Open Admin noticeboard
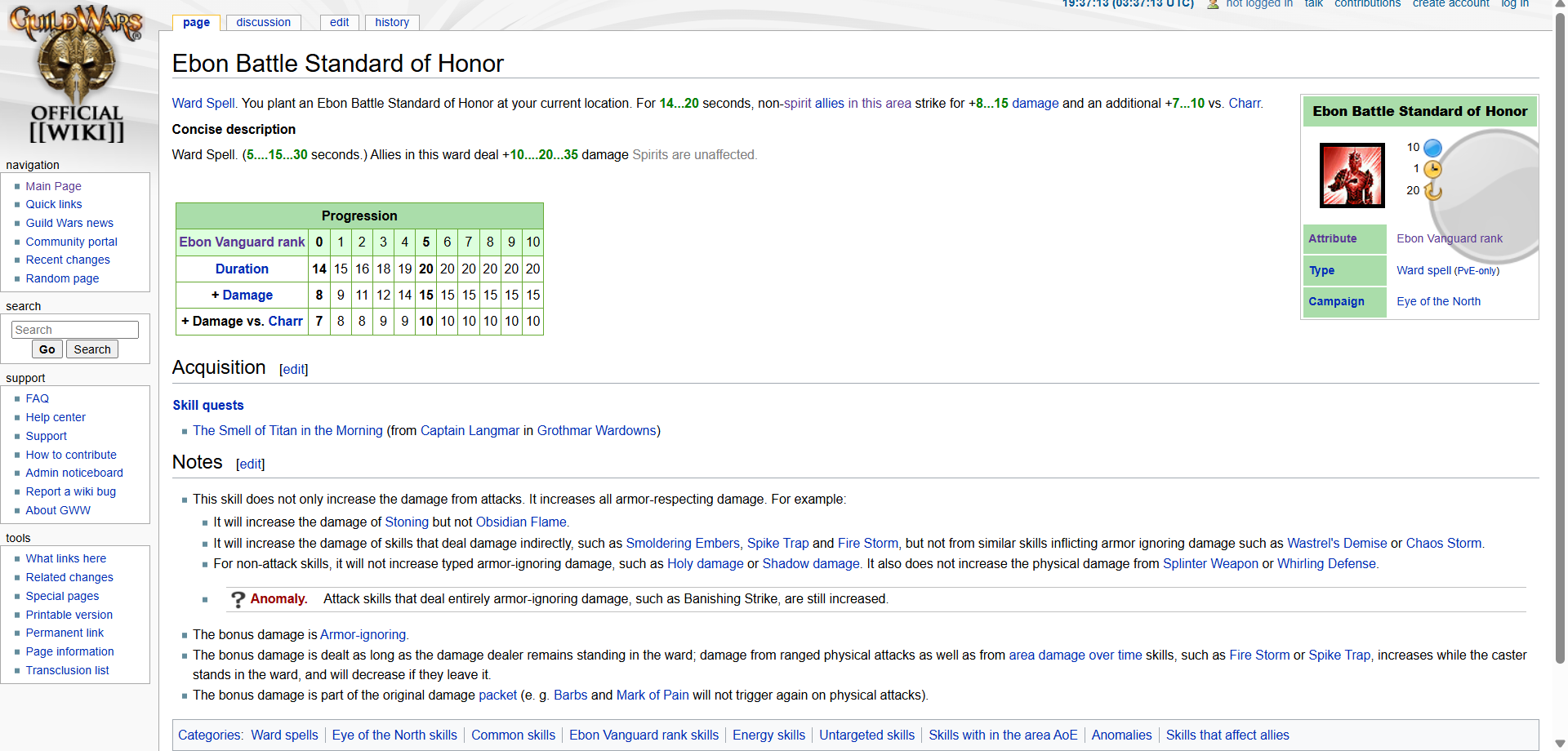The image size is (1568, 751). tap(74, 473)
